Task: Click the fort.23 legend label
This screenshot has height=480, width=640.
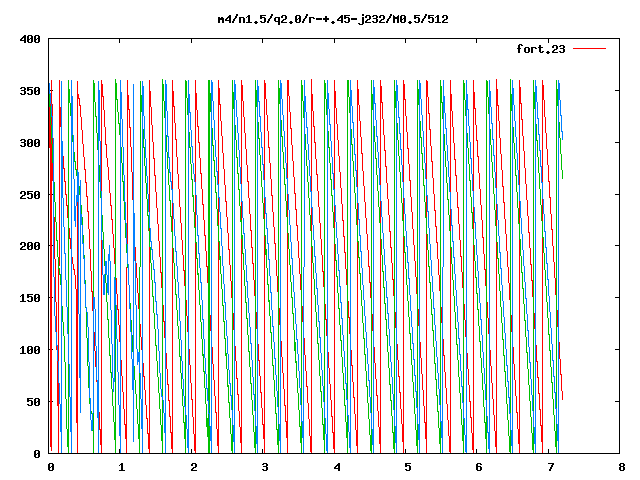Action: pos(541,49)
